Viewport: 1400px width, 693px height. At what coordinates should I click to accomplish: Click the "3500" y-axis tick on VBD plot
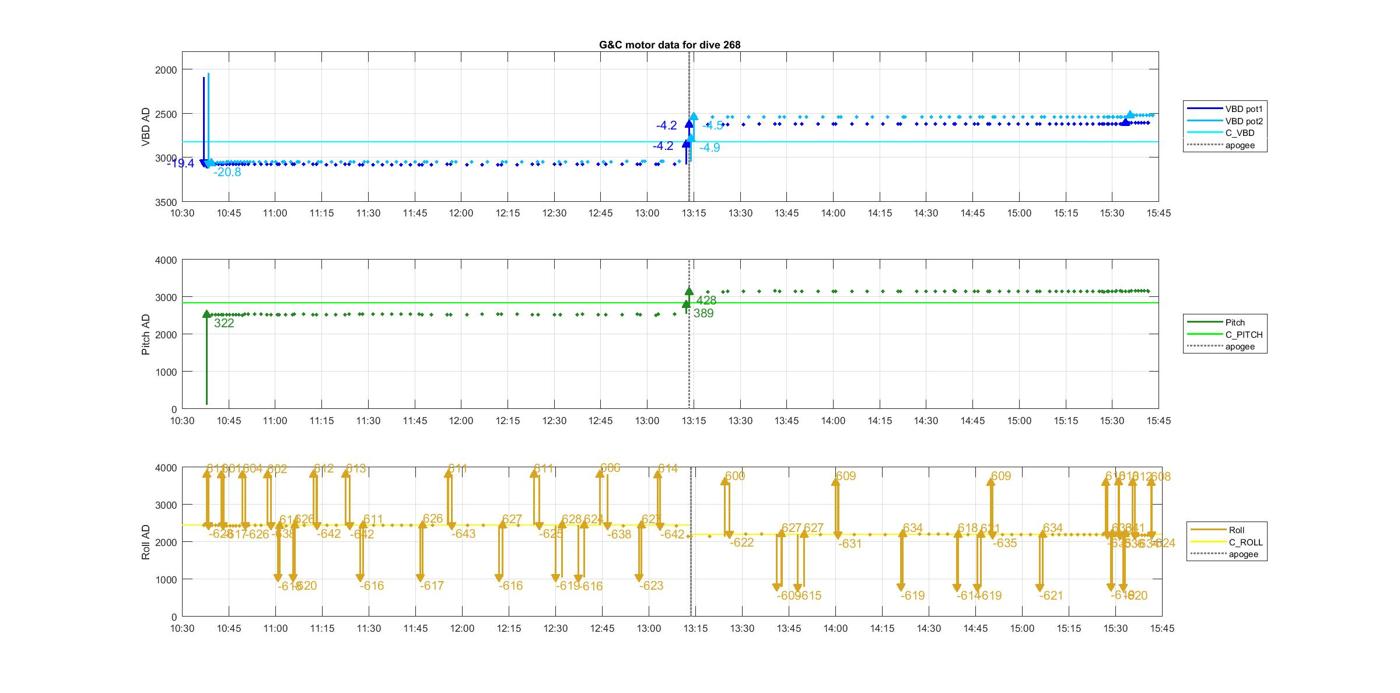tap(165, 202)
